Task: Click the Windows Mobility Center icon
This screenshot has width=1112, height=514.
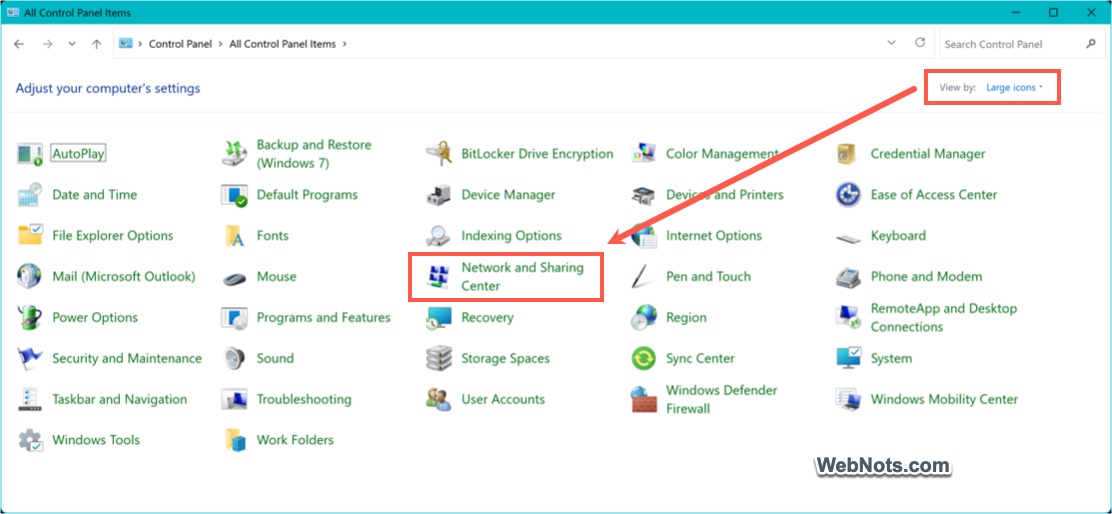Action: (848, 399)
